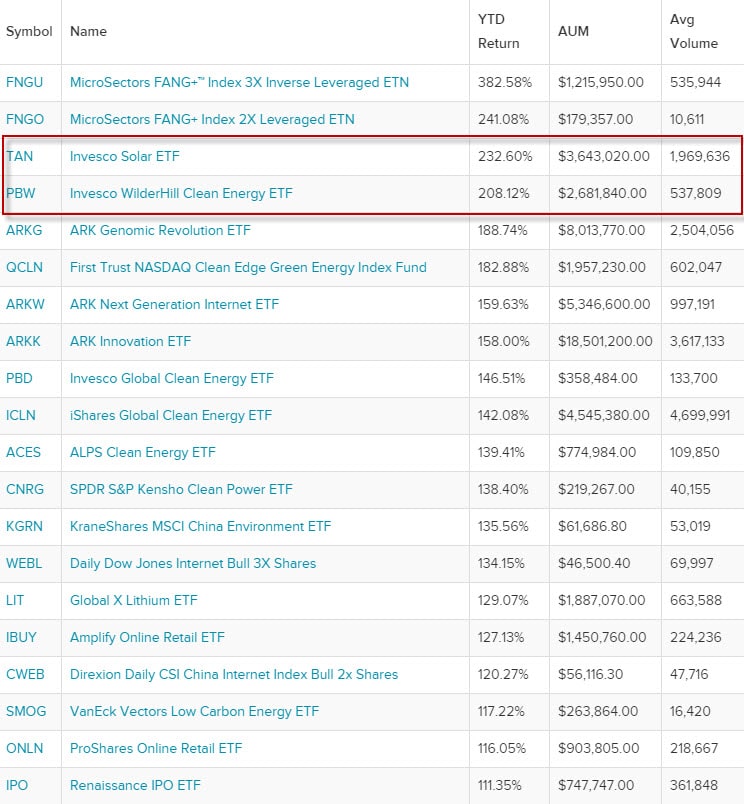Click the PBW ticker symbol
Image resolution: width=744 pixels, height=804 pixels.
point(21,193)
